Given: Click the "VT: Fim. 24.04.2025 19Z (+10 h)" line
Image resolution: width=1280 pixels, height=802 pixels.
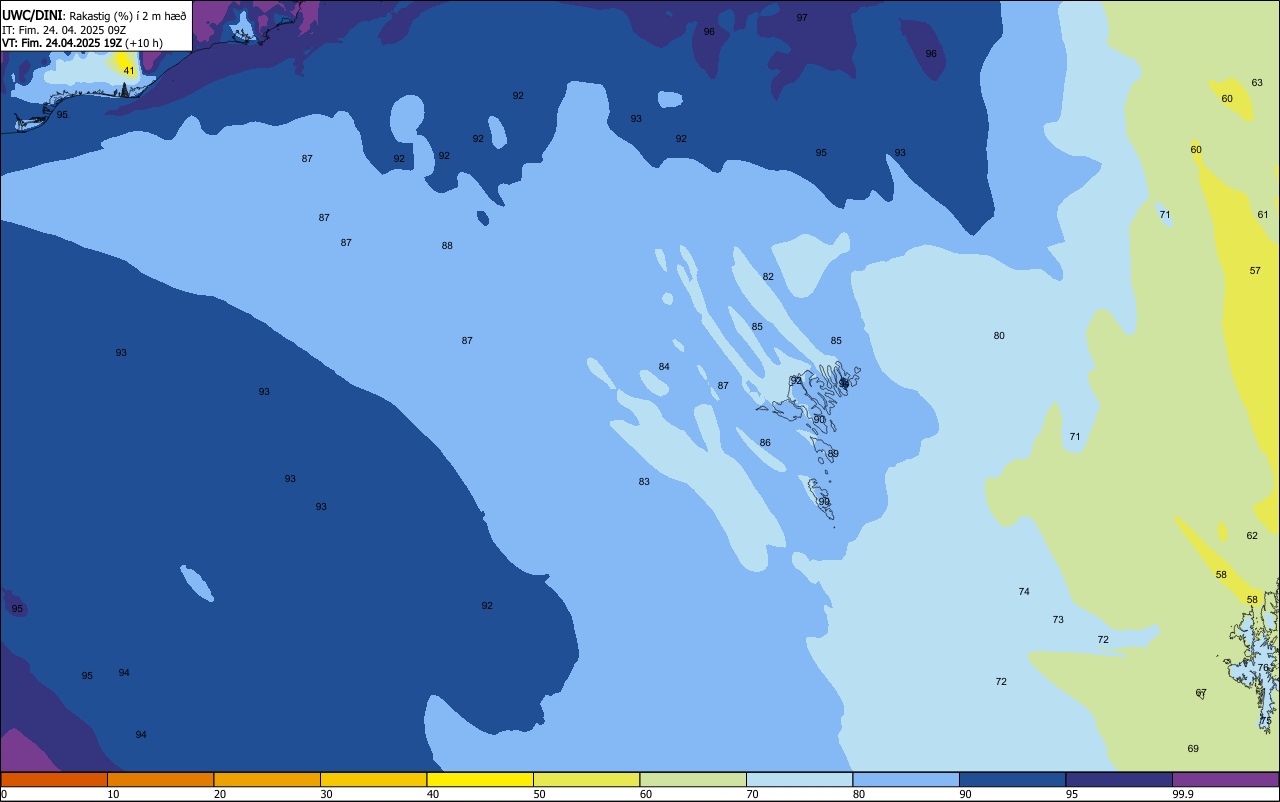Looking at the screenshot, I should [82, 43].
